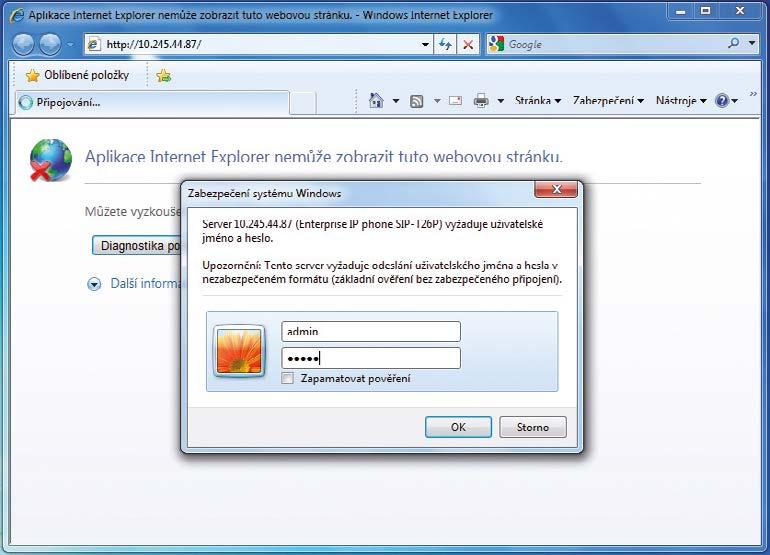Expand Další informace section arrow
770x555 pixels.
(x=94, y=284)
